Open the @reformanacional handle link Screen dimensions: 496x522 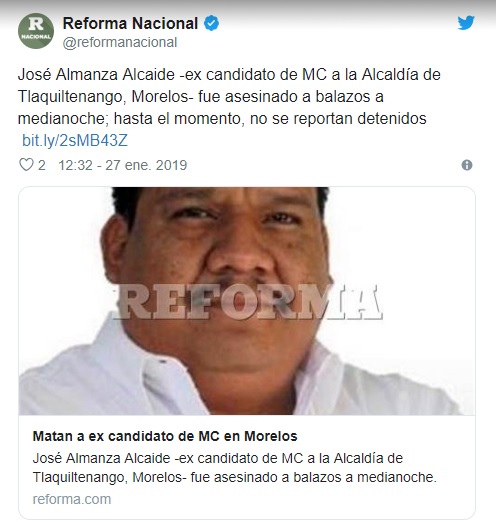pos(120,43)
